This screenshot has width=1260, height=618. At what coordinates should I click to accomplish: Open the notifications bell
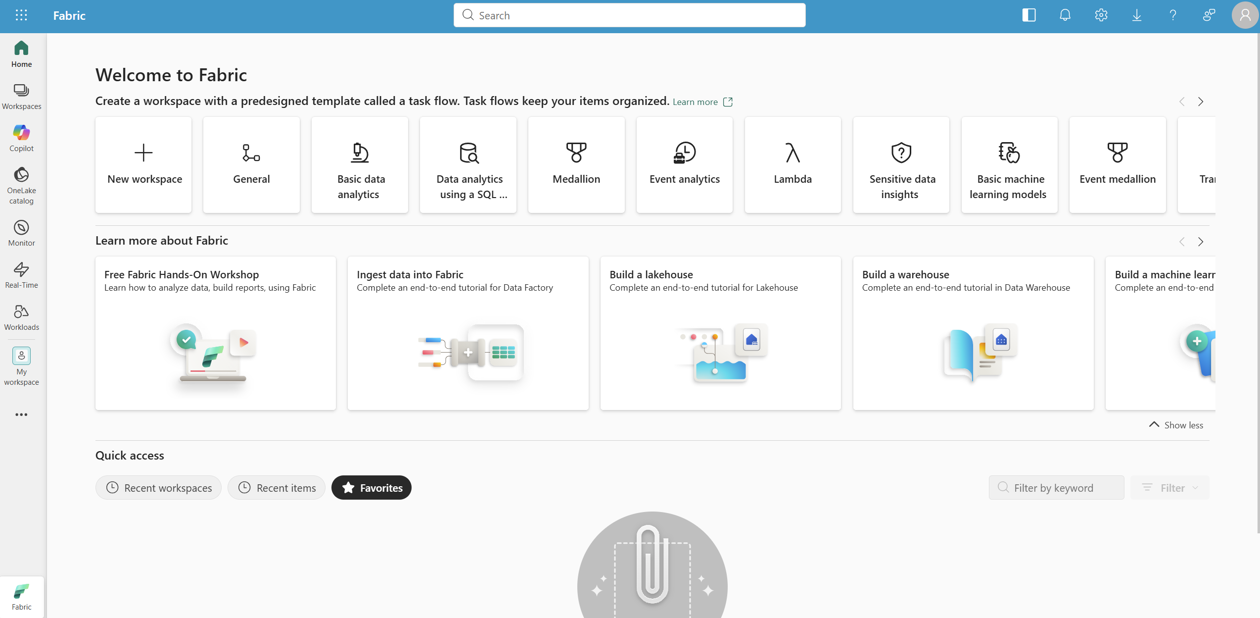[x=1065, y=15]
